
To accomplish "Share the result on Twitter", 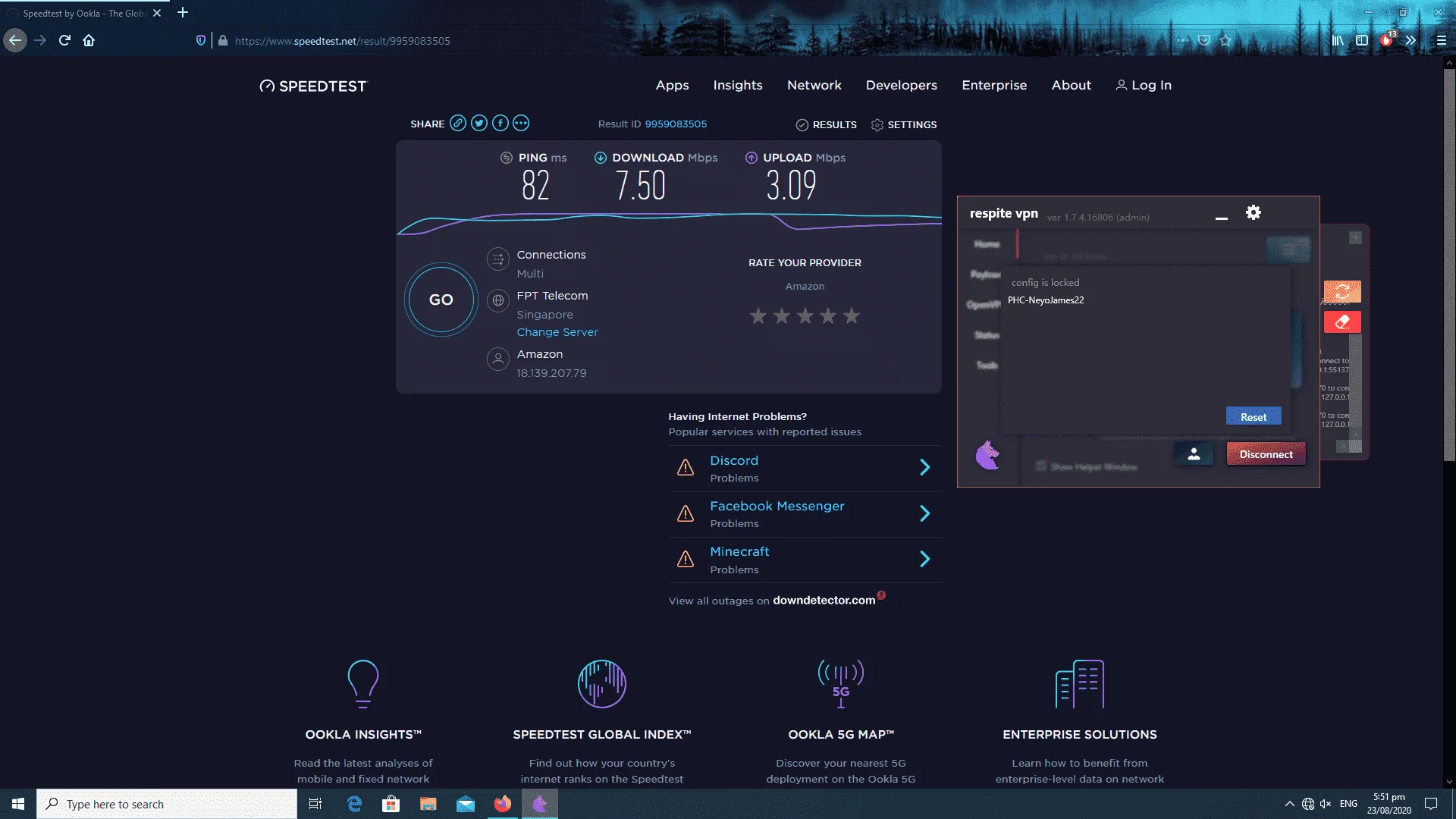I will pos(479,124).
